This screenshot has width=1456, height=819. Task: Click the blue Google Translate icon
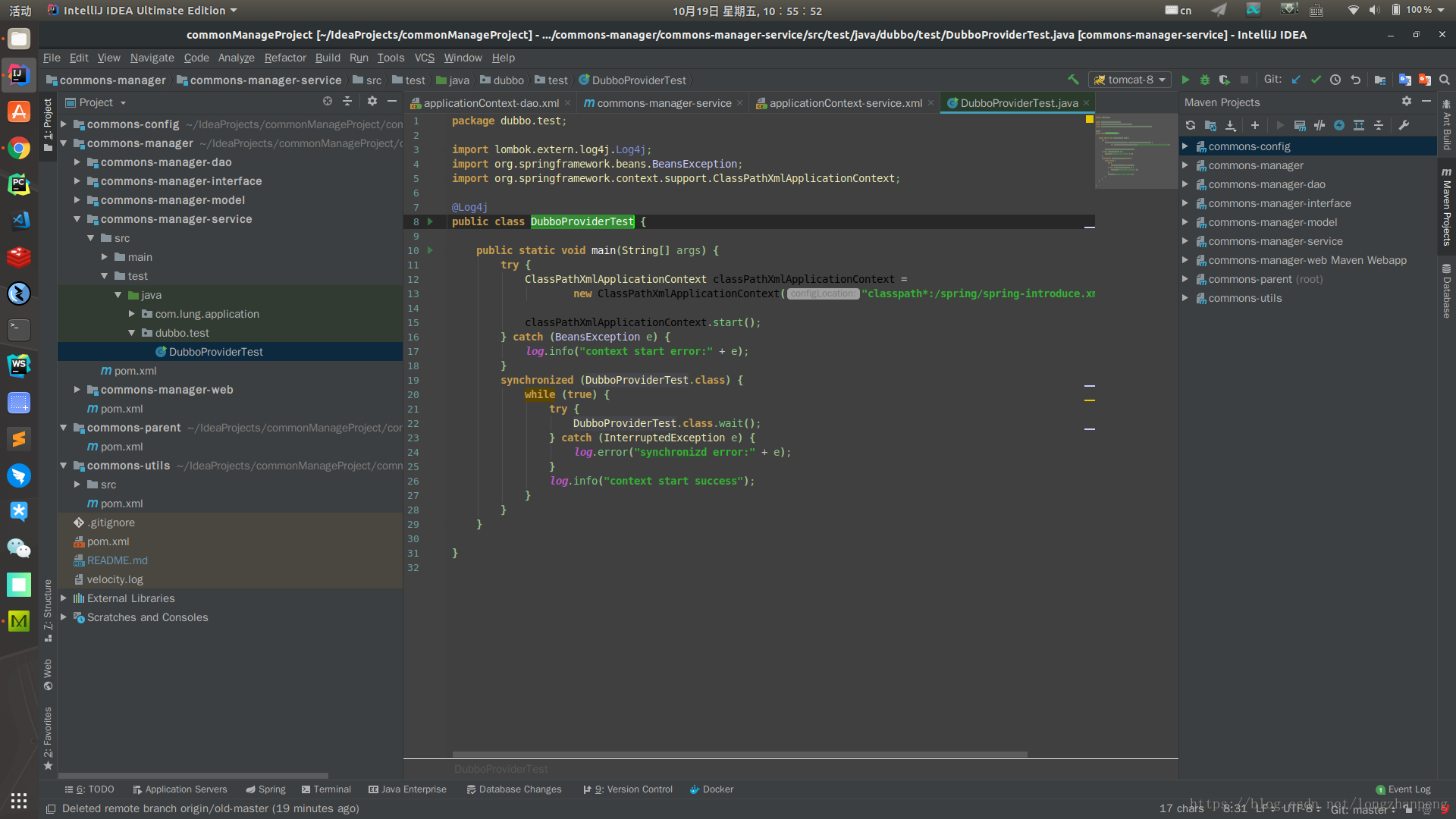pos(1405,80)
